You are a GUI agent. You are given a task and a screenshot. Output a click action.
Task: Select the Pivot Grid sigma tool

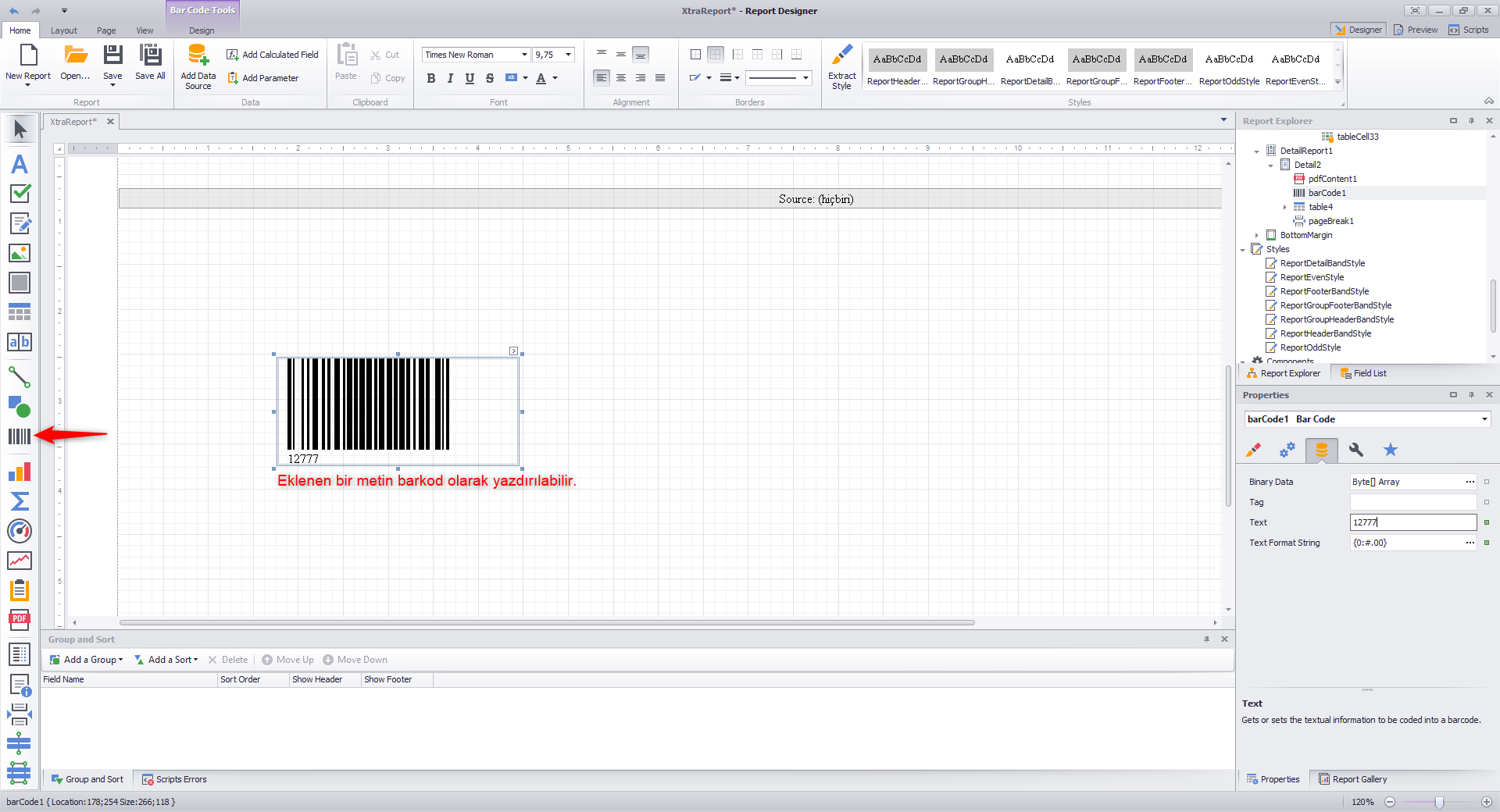coord(20,501)
